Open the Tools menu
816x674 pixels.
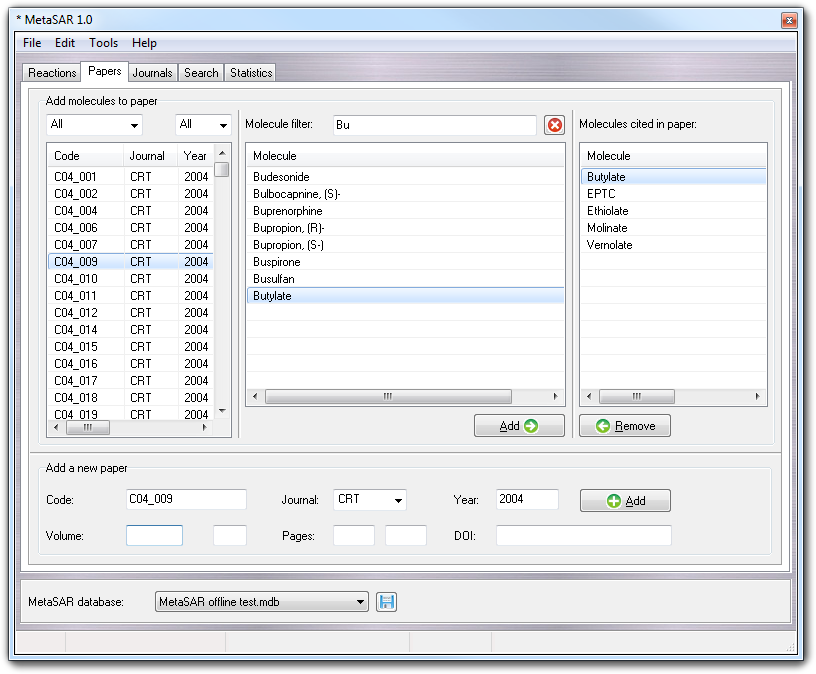(103, 43)
